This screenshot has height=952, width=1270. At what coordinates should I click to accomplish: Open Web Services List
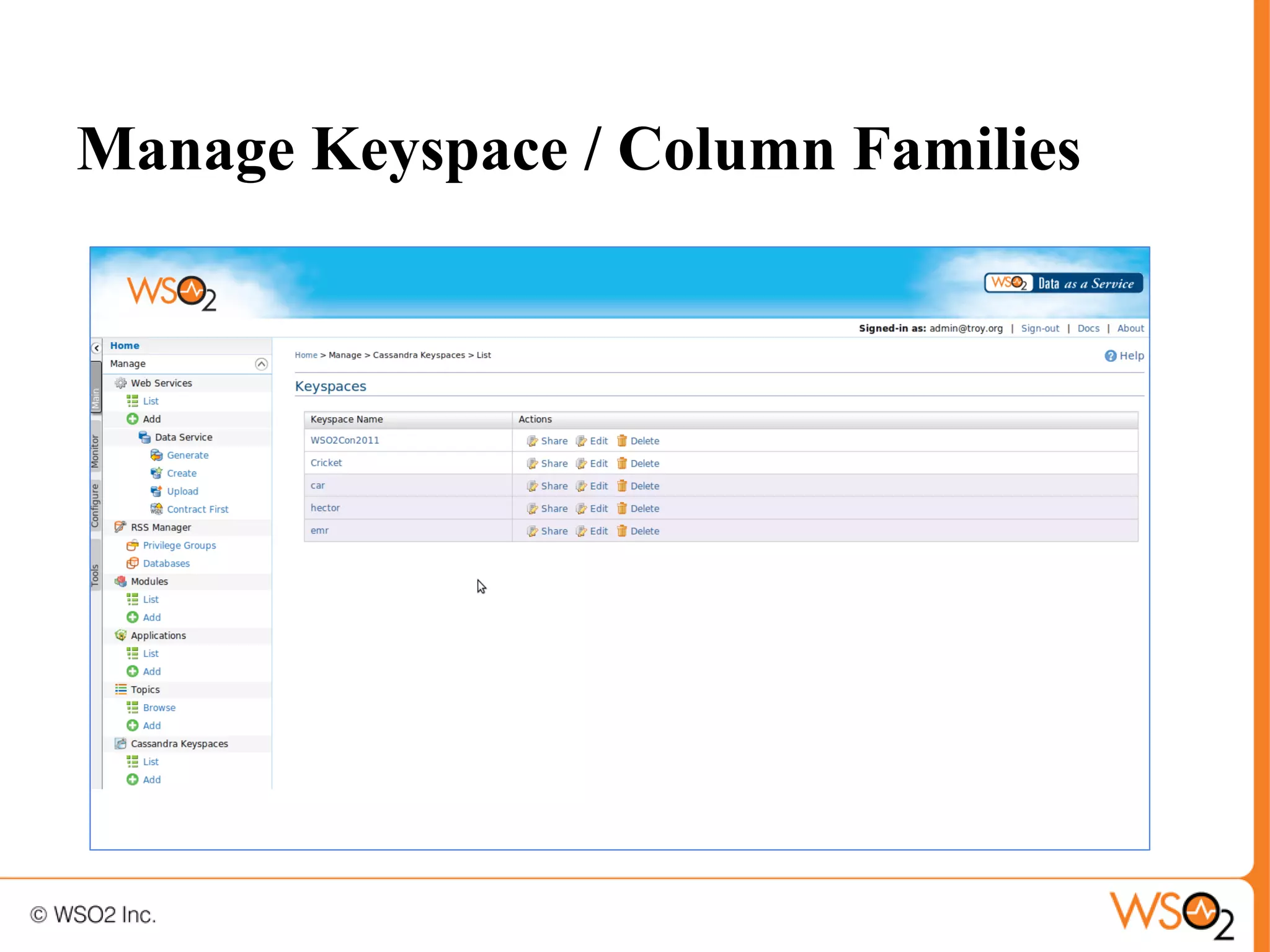coord(151,401)
